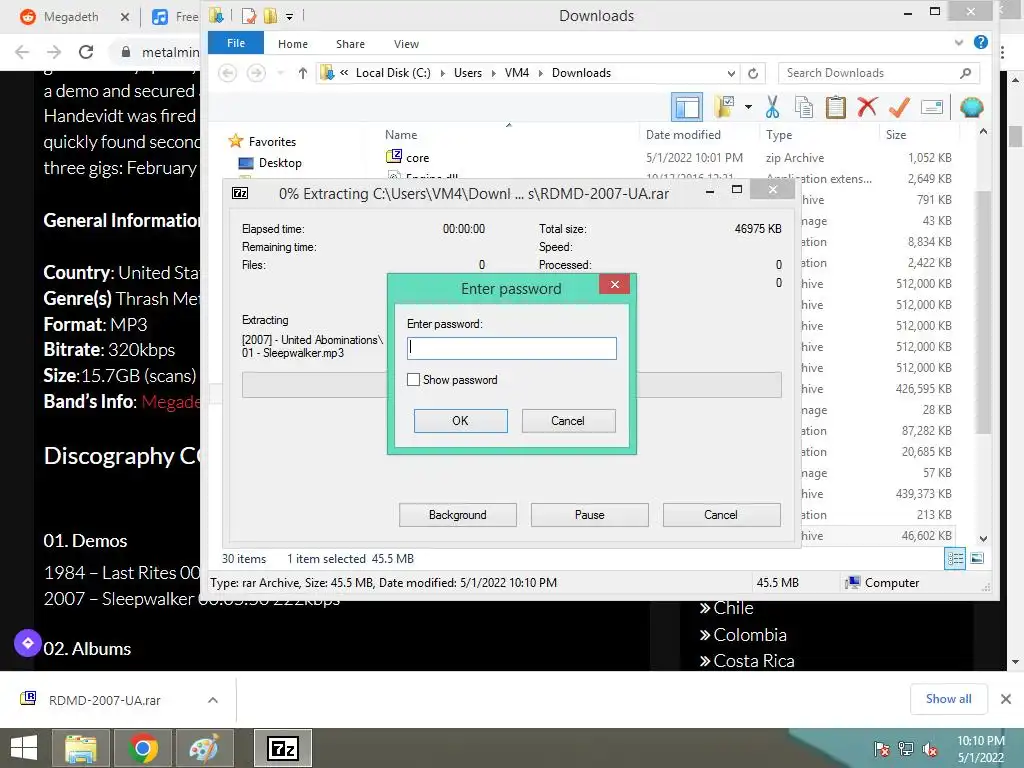Switch to details view icon

point(955,558)
